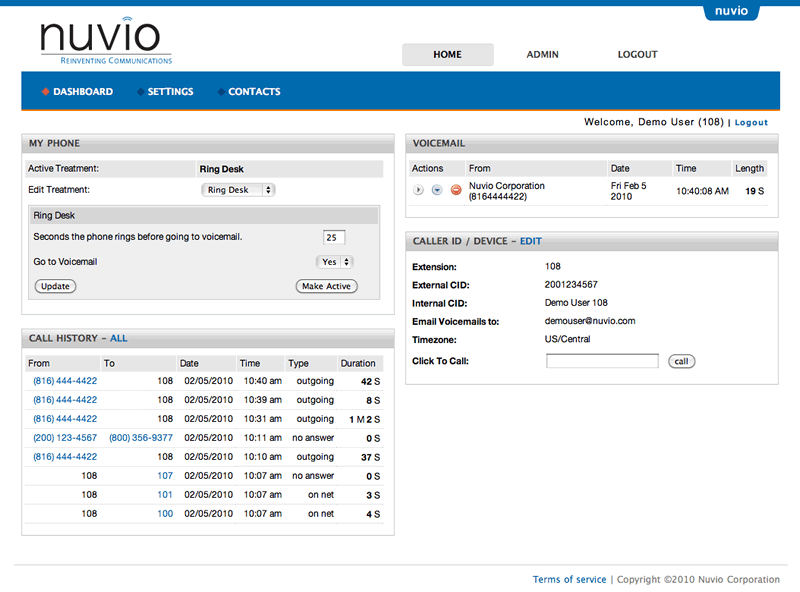Image resolution: width=800 pixels, height=592 pixels.
Task: Delete the Feb 5 voicemail message
Action: coord(457,189)
